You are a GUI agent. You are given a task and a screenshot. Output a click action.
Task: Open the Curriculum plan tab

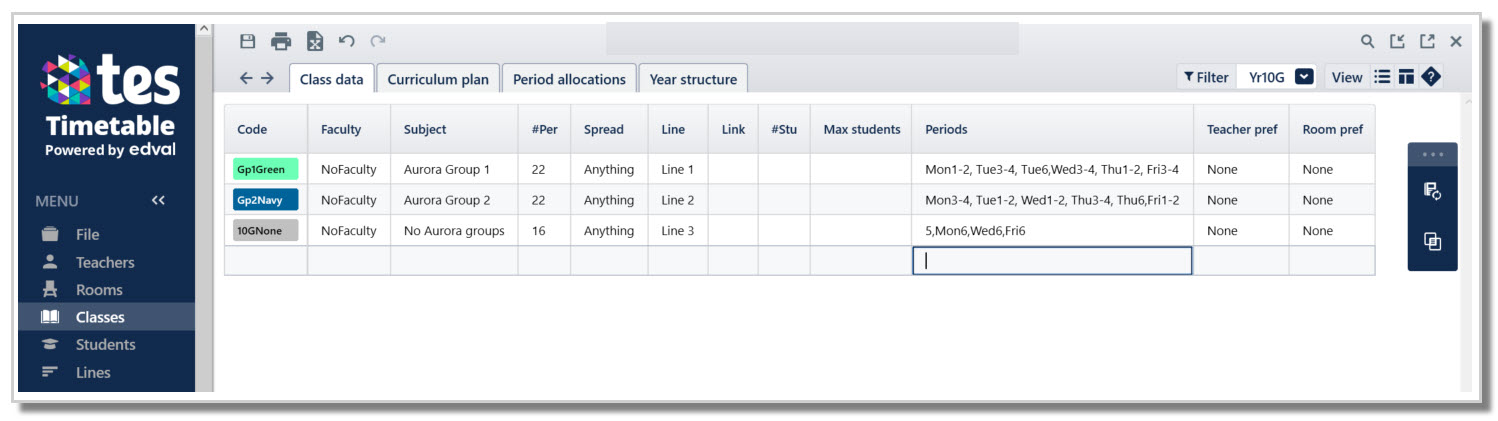point(438,79)
